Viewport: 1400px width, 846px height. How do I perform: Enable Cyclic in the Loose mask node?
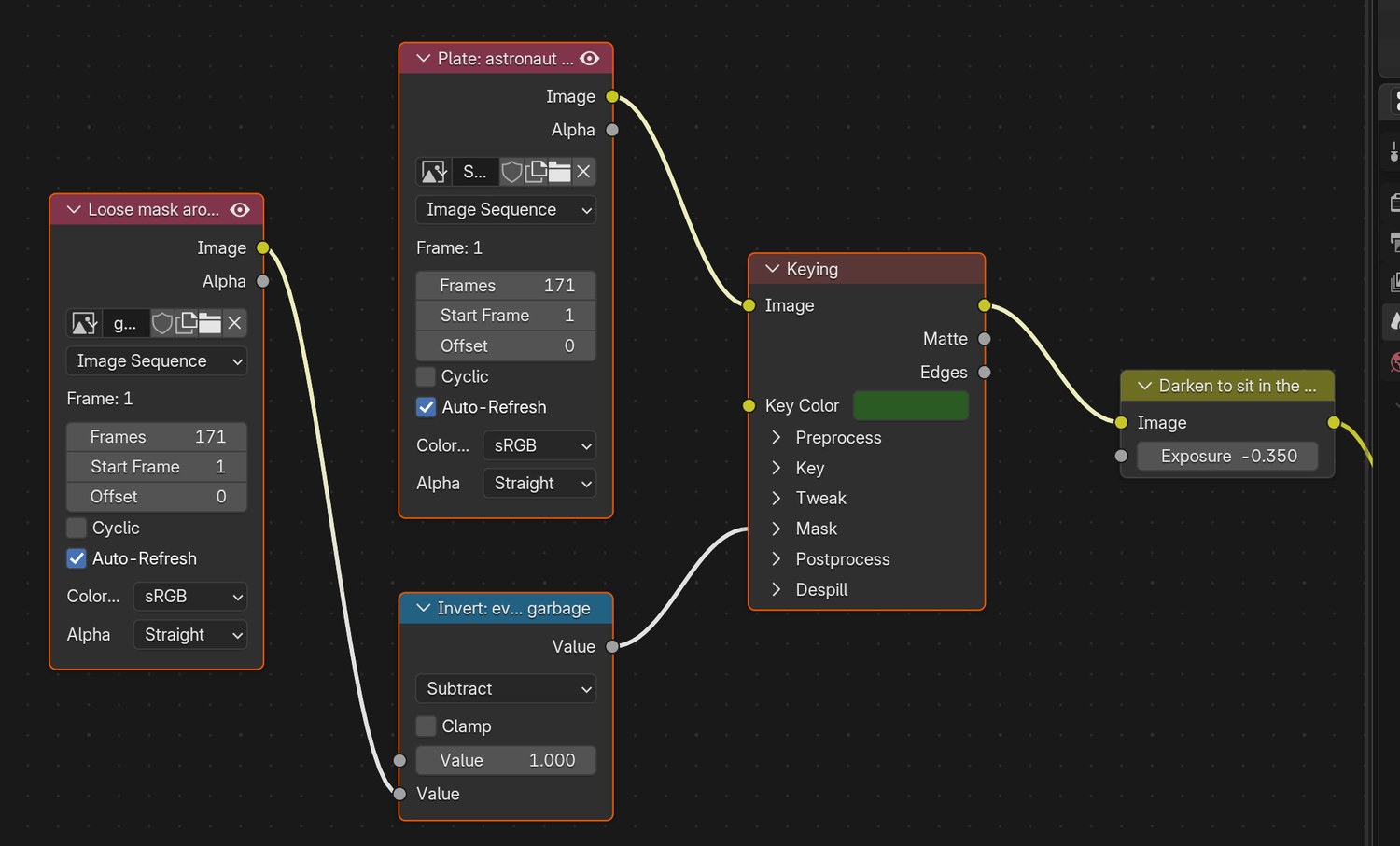point(77,528)
